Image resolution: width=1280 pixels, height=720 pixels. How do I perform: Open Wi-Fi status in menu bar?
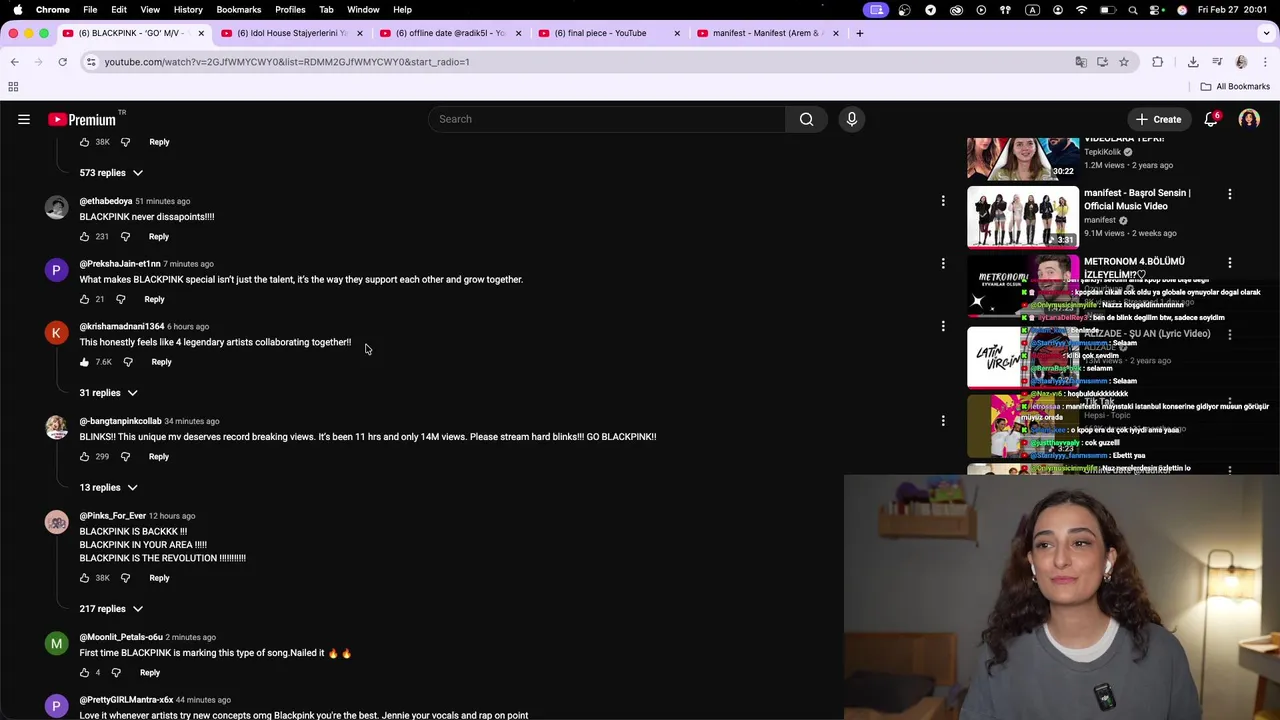pyautogui.click(x=1081, y=10)
